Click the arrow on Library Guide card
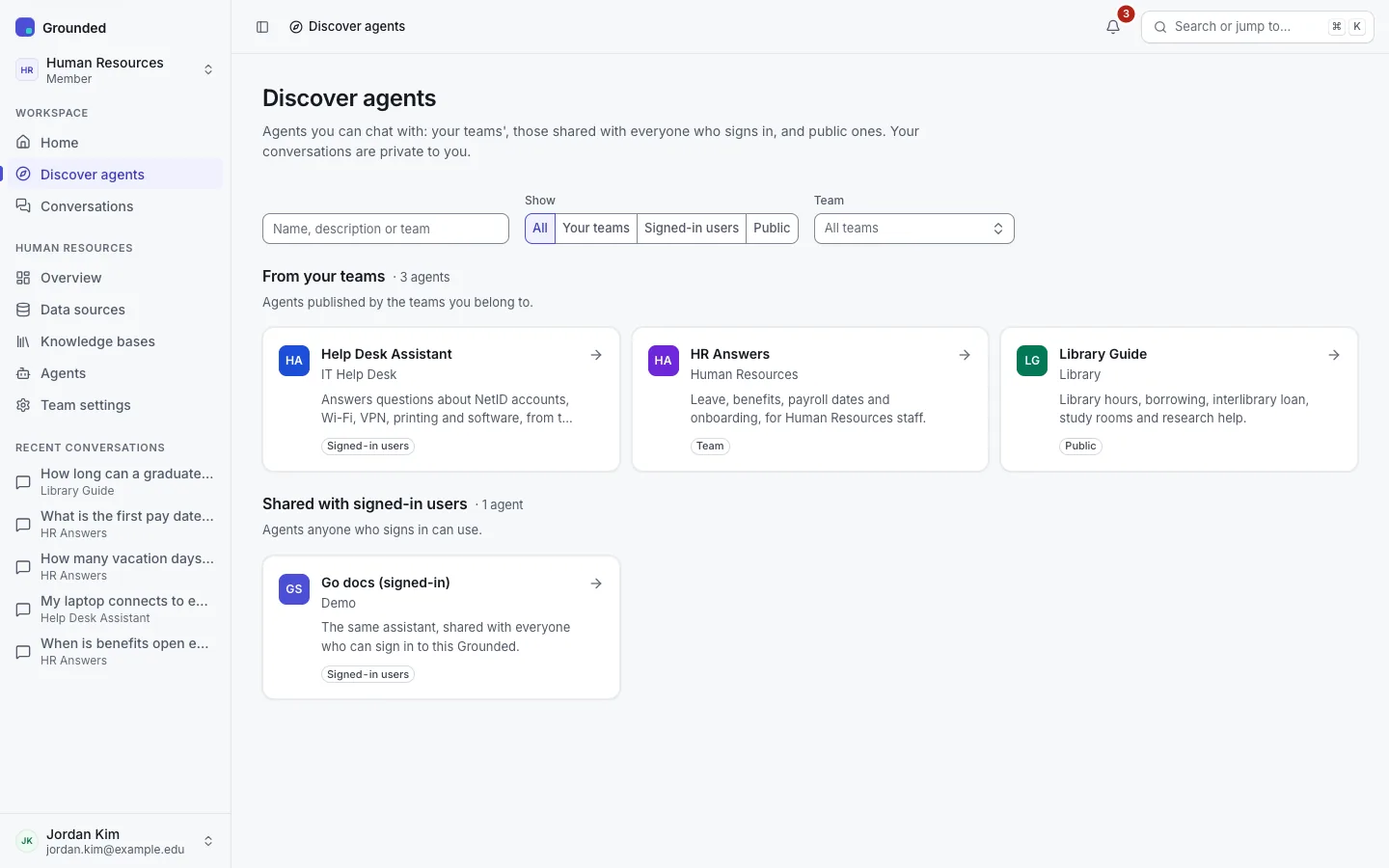 1334,355
